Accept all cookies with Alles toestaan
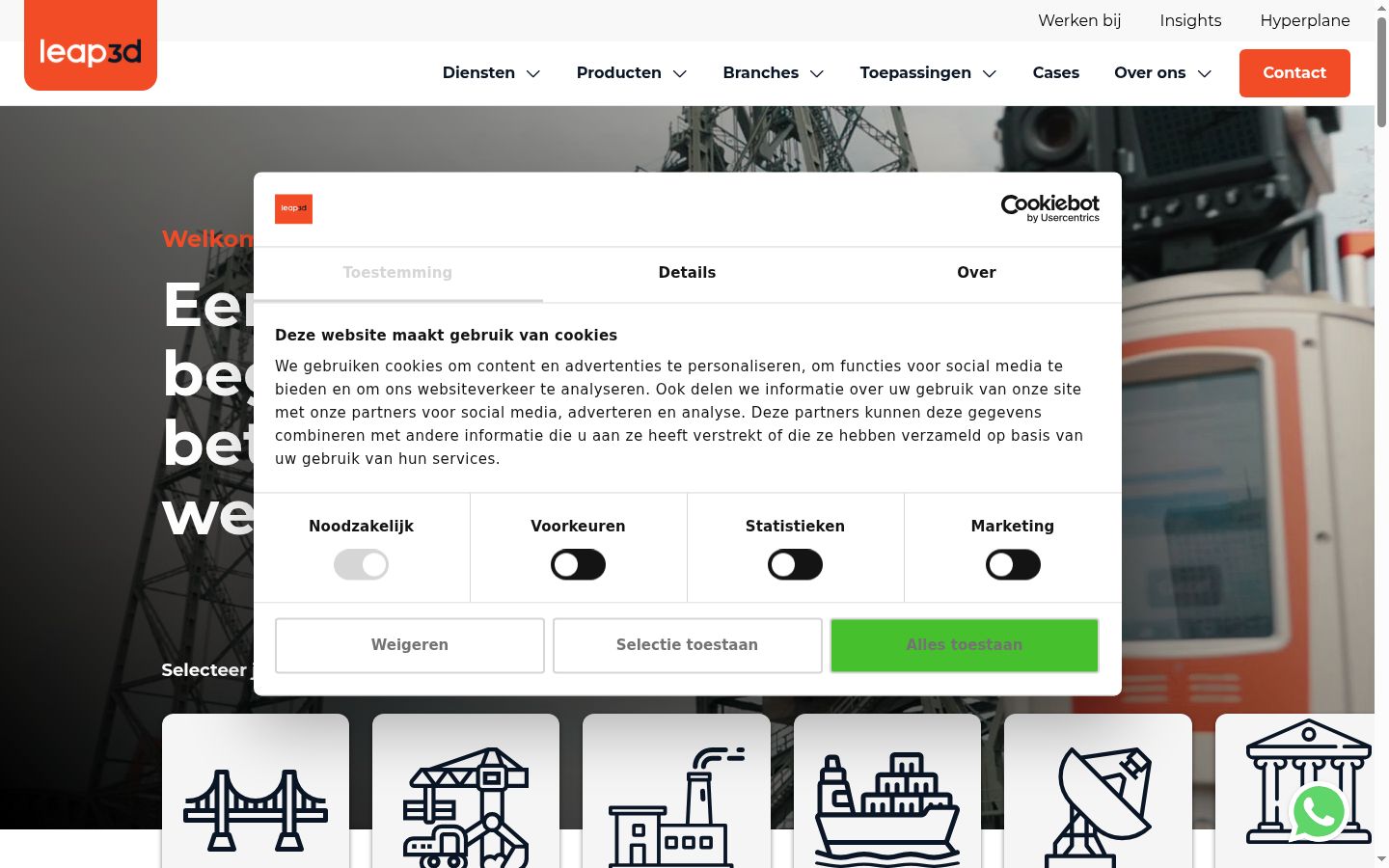The image size is (1389, 868). pyautogui.click(x=965, y=645)
